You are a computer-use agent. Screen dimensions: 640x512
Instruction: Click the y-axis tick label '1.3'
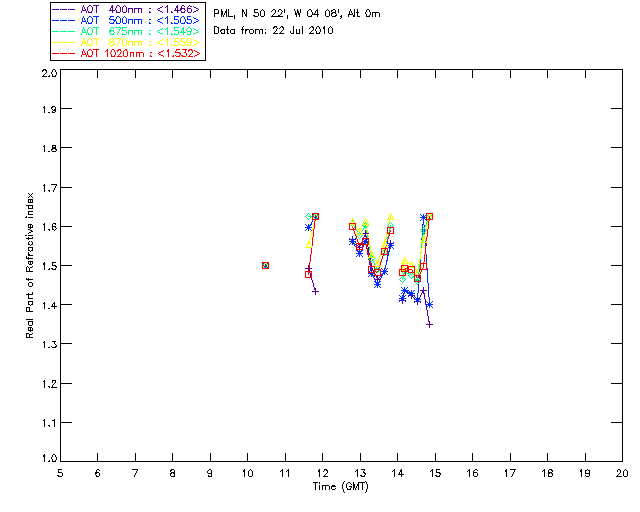coord(49,344)
